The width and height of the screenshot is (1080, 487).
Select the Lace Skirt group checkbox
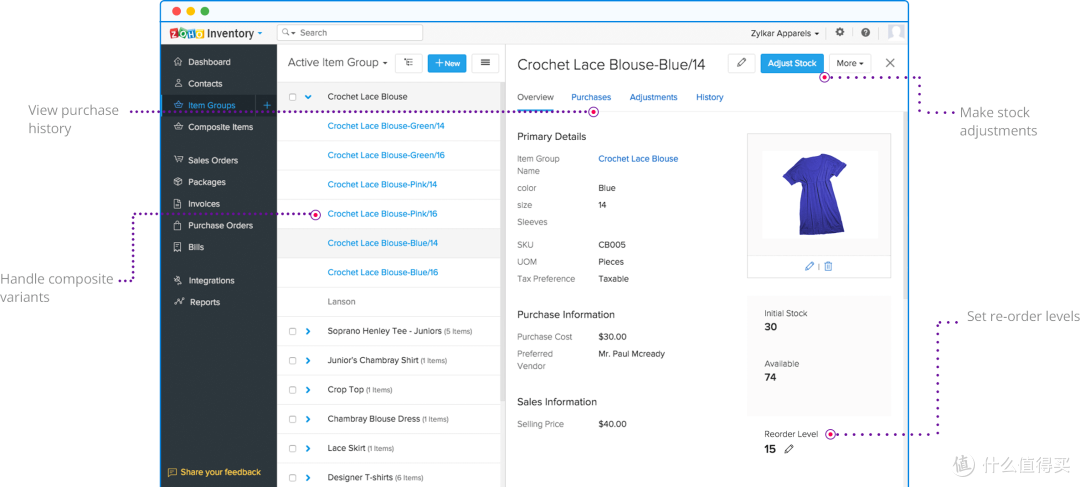tap(292, 448)
